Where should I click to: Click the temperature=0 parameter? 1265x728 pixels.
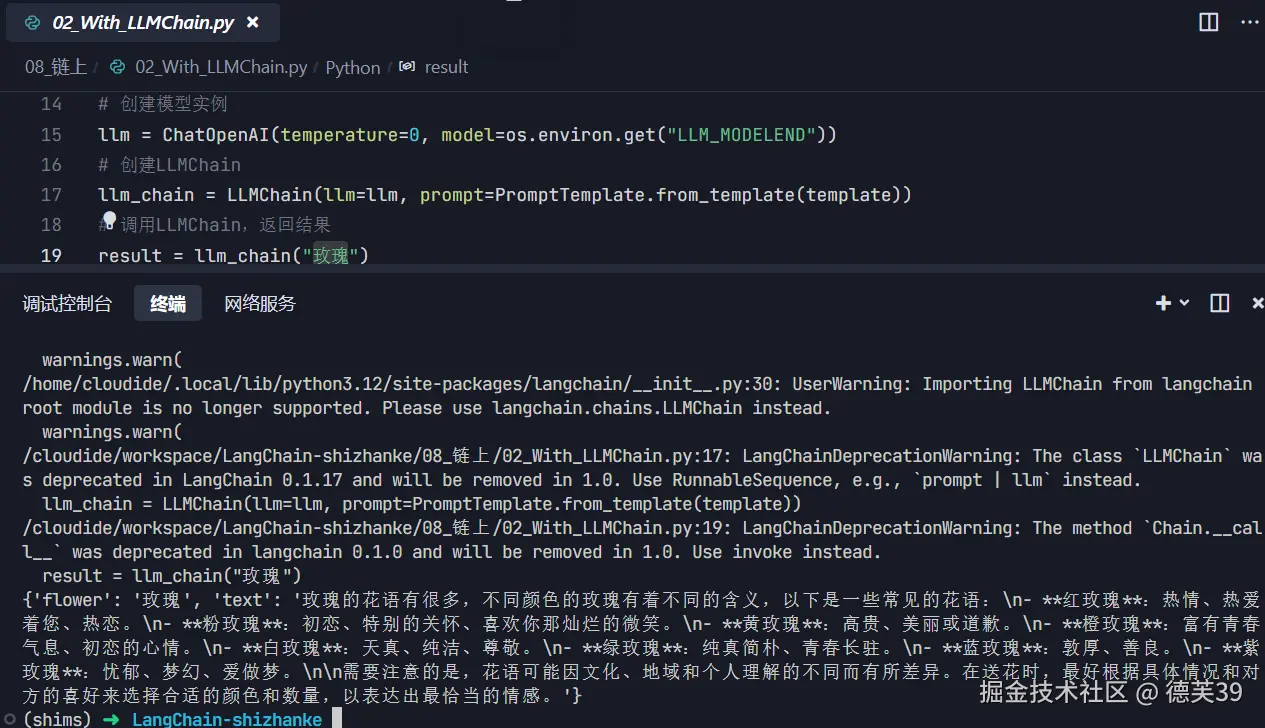(x=351, y=134)
